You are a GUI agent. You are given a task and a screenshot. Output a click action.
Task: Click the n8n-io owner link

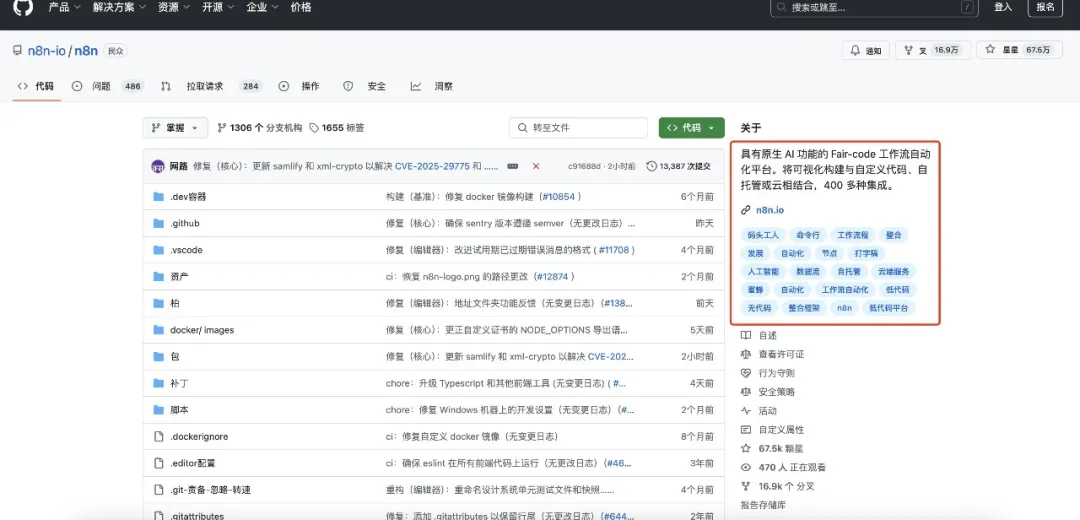point(47,50)
